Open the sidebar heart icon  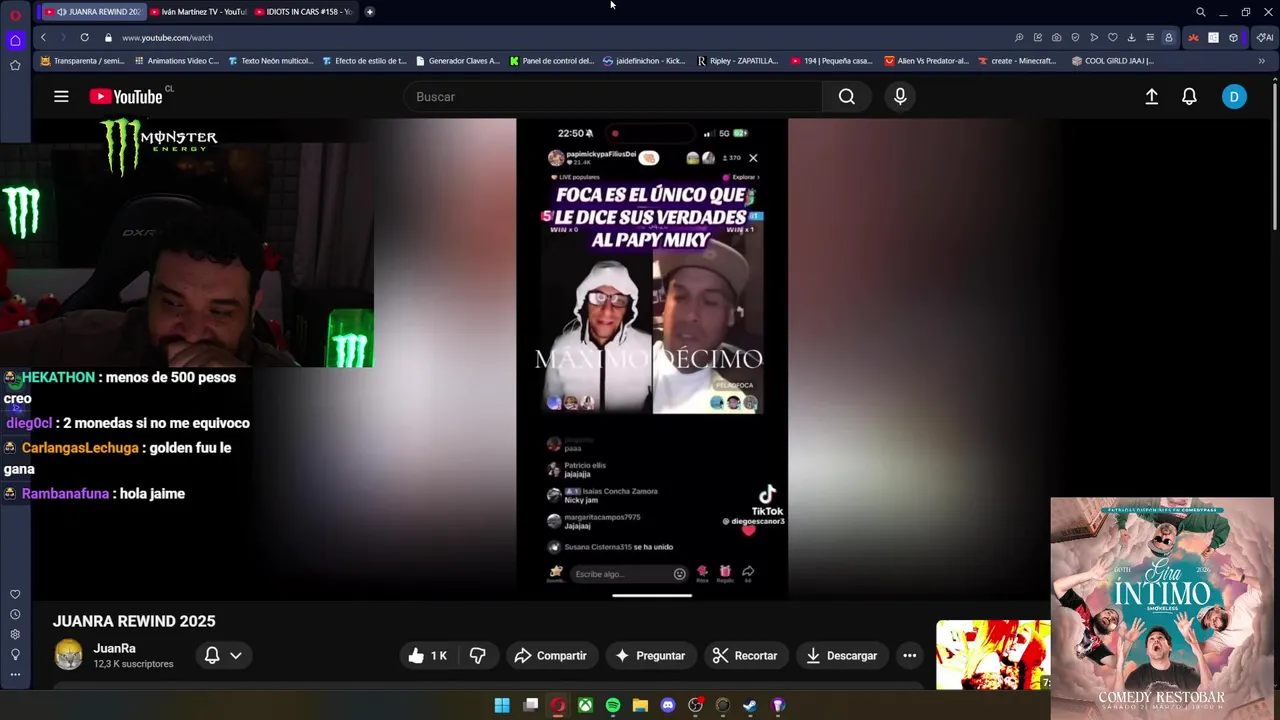pyautogui.click(x=15, y=595)
